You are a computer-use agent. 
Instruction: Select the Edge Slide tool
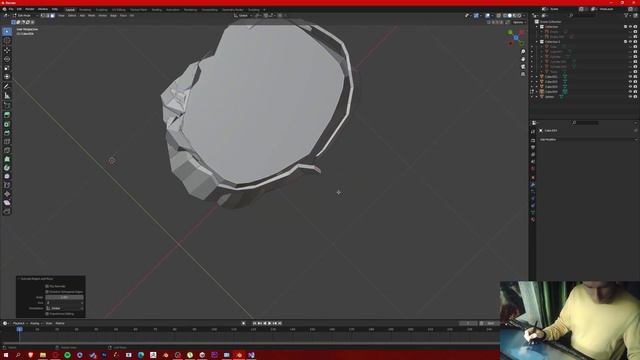pyautogui.click(x=7, y=185)
